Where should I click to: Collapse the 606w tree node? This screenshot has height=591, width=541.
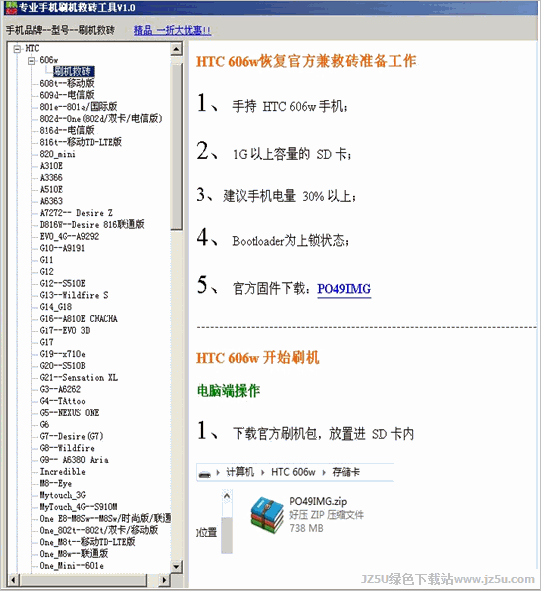(32, 60)
